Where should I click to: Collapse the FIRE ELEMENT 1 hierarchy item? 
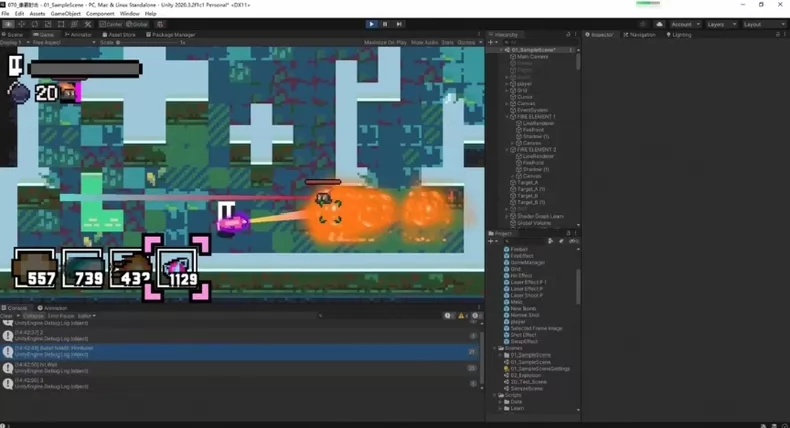pyautogui.click(x=507, y=117)
